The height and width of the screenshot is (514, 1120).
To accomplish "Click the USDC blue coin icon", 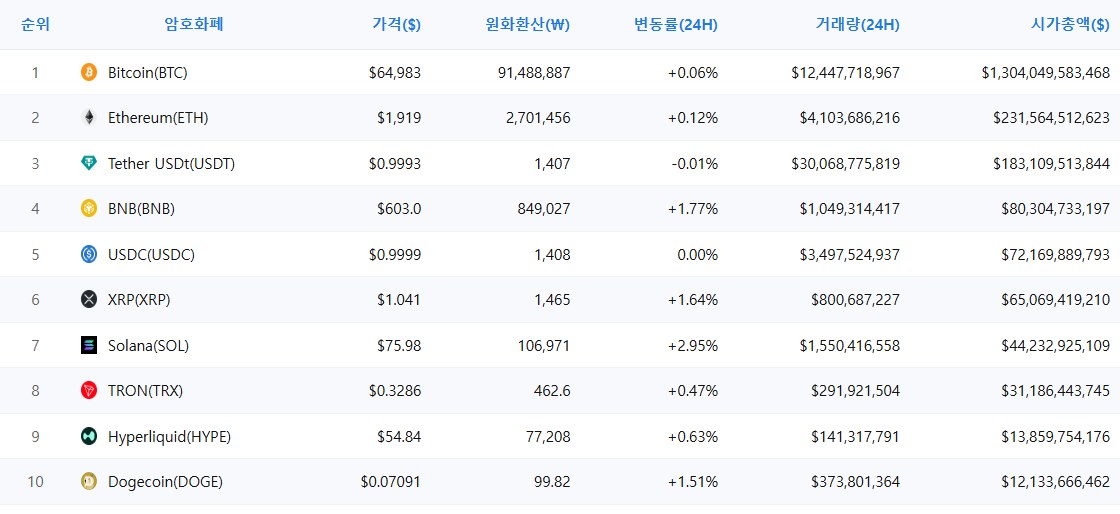I will 89,254.
